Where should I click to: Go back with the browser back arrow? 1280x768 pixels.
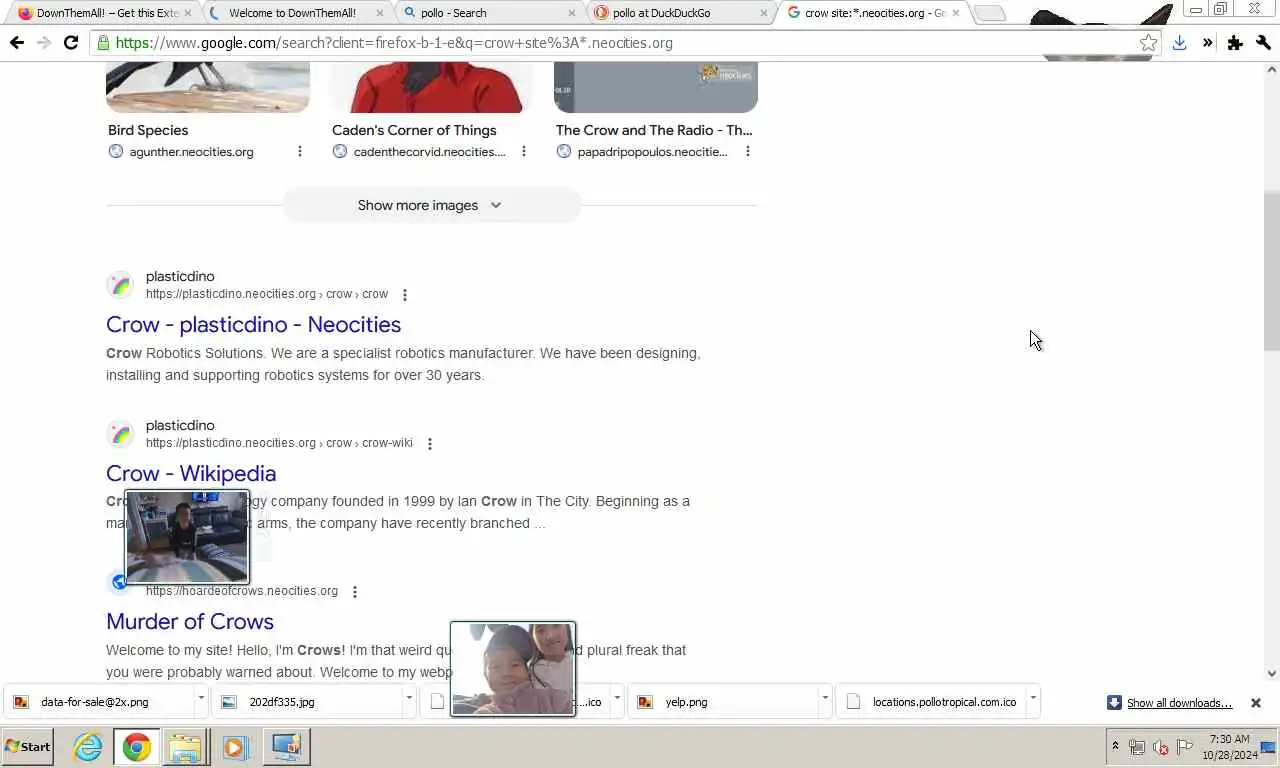16,43
